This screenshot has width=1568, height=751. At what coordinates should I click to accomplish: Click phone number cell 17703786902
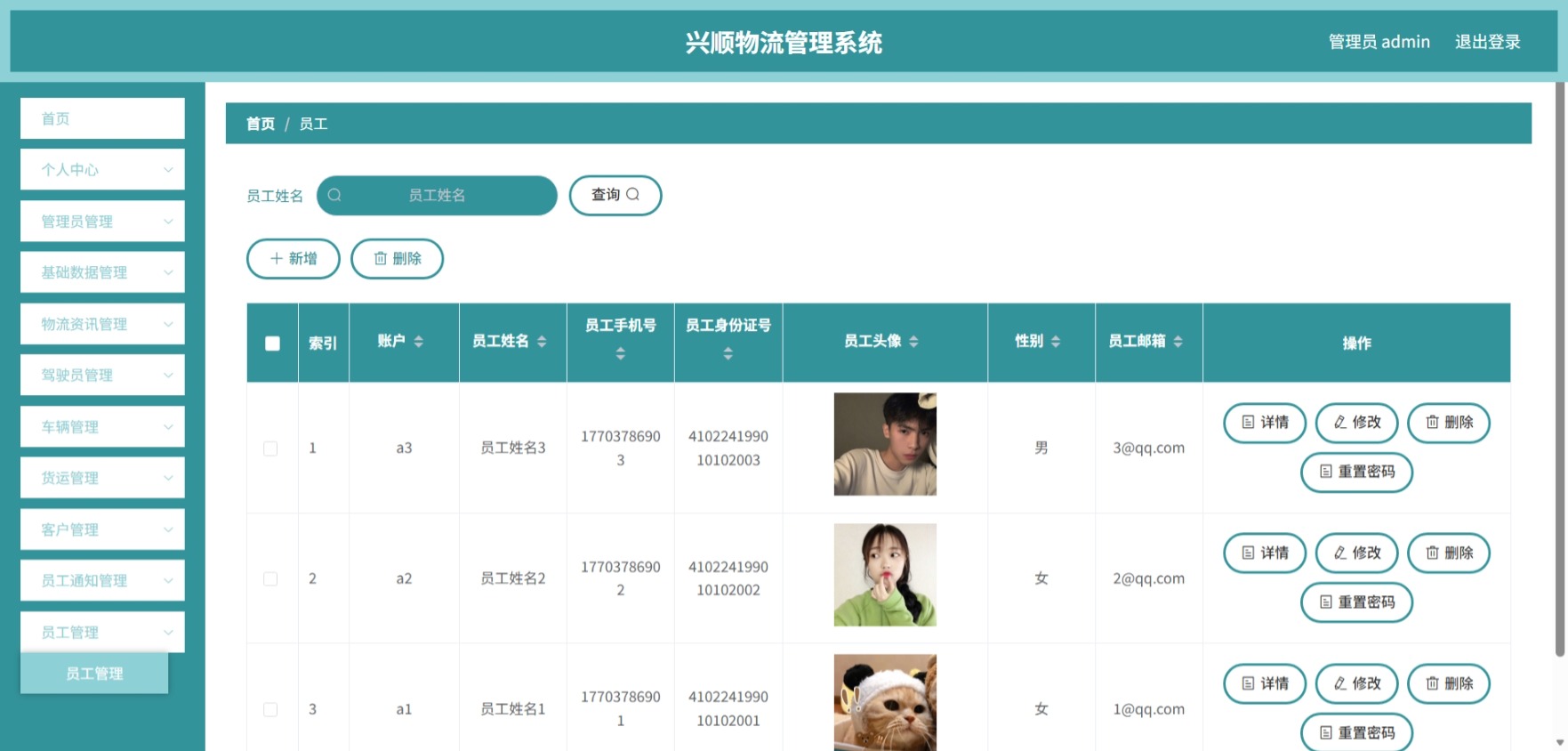tap(621, 578)
